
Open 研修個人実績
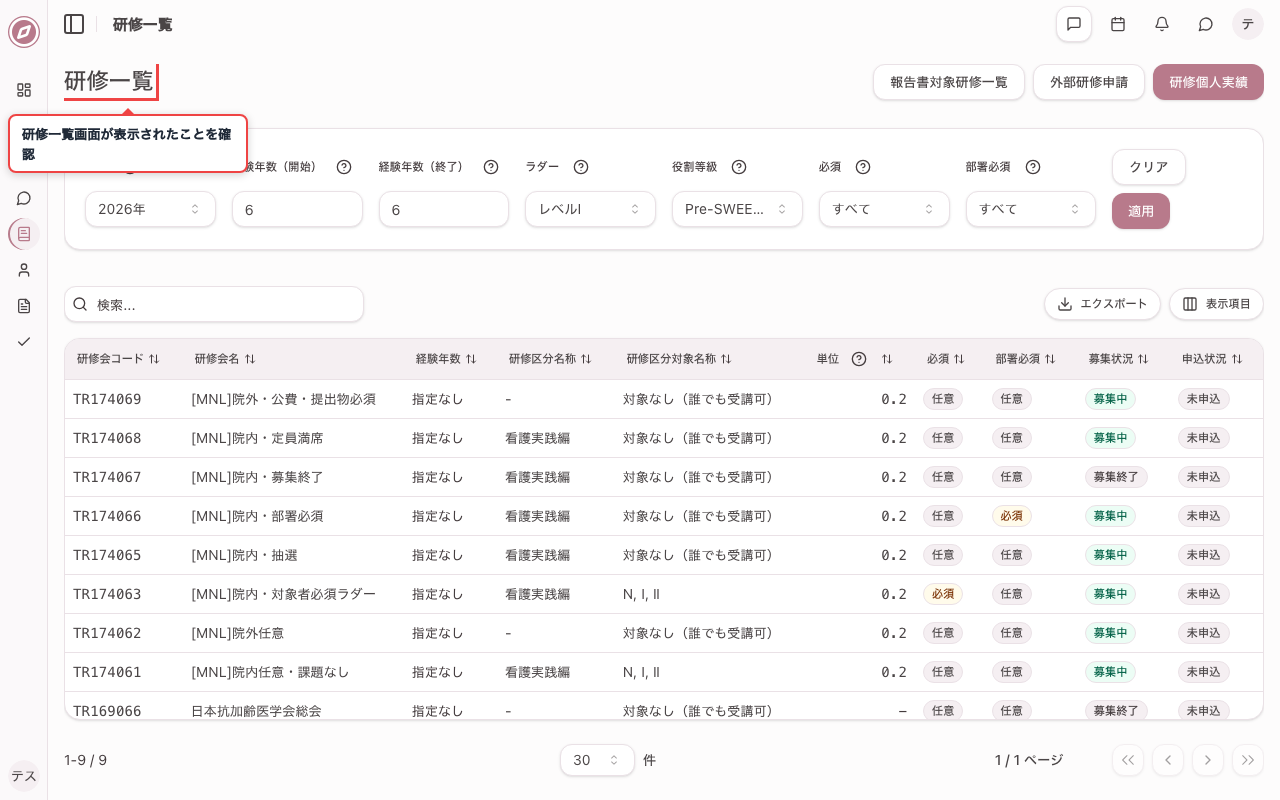pyautogui.click(x=1208, y=82)
